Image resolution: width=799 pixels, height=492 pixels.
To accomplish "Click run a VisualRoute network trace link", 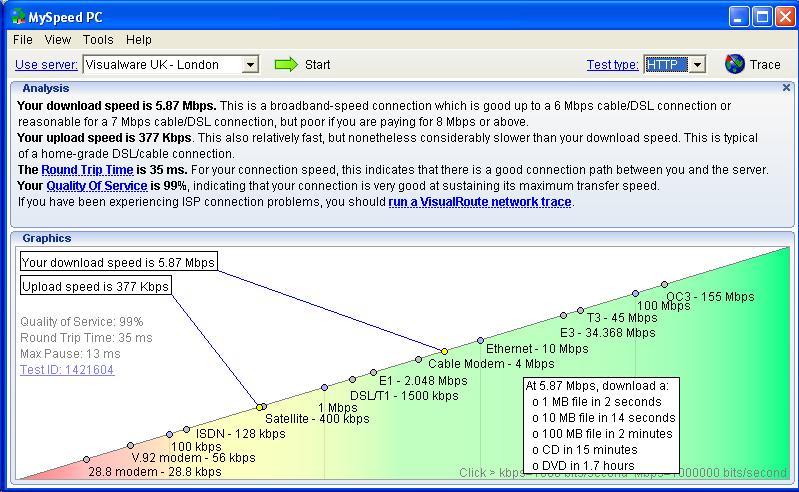I will 480,202.
